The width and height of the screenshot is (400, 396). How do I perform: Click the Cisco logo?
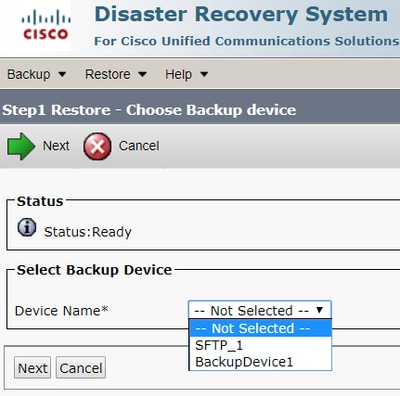click(x=46, y=25)
